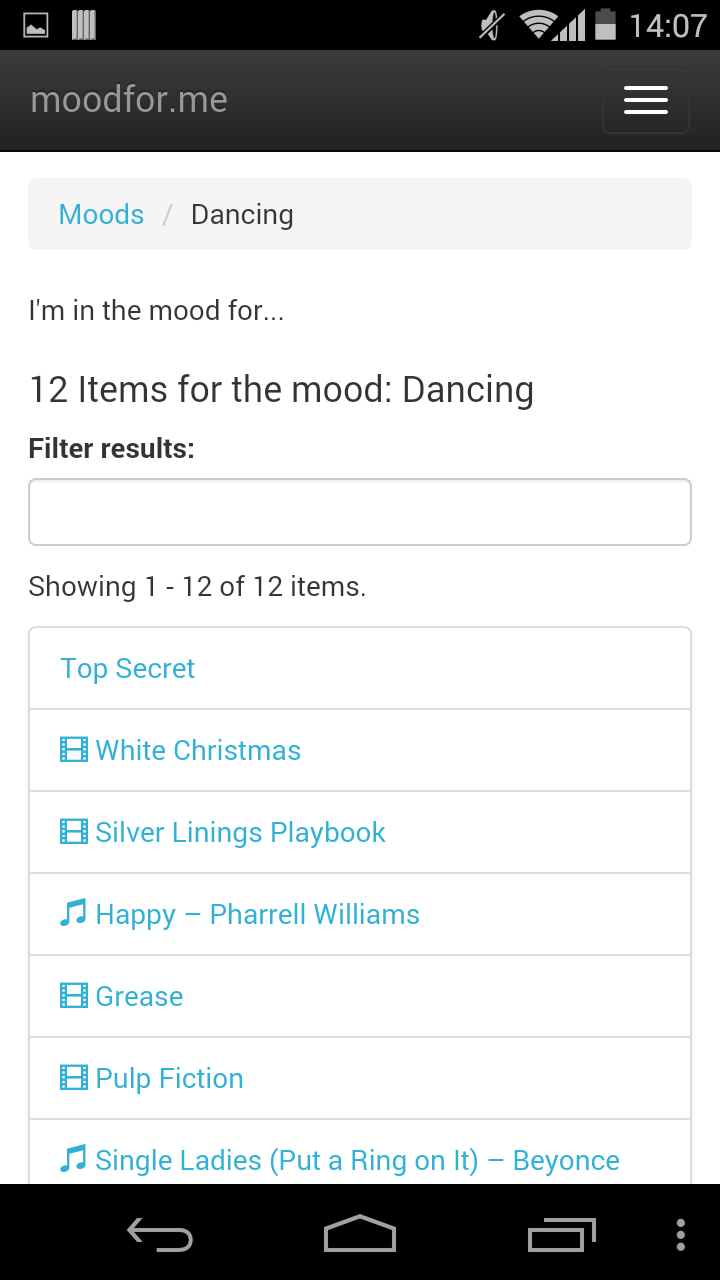The height and width of the screenshot is (1280, 720).
Task: Tap the Wi-Fi status bar indicator
Action: coord(538,25)
